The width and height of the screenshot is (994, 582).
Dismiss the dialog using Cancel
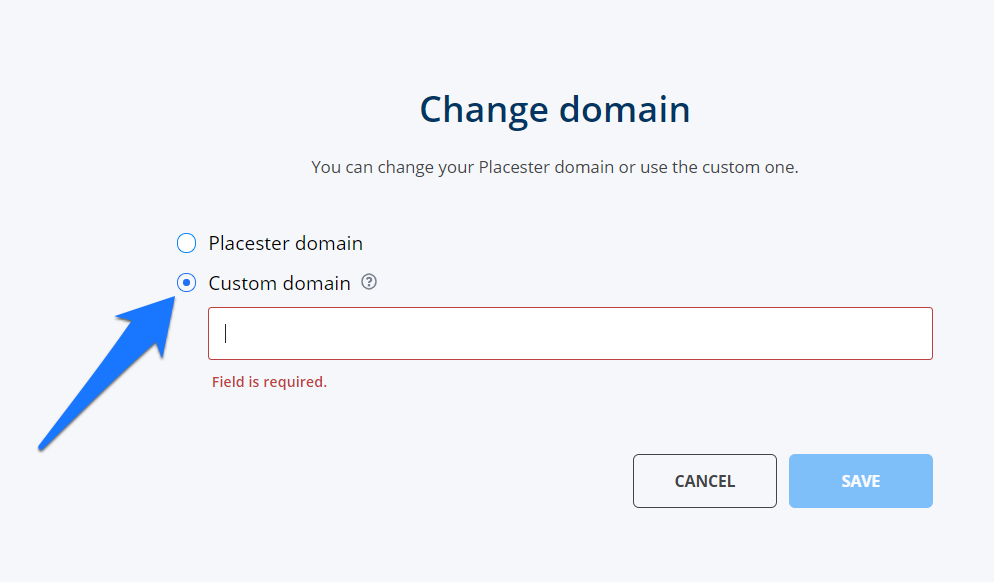click(704, 481)
